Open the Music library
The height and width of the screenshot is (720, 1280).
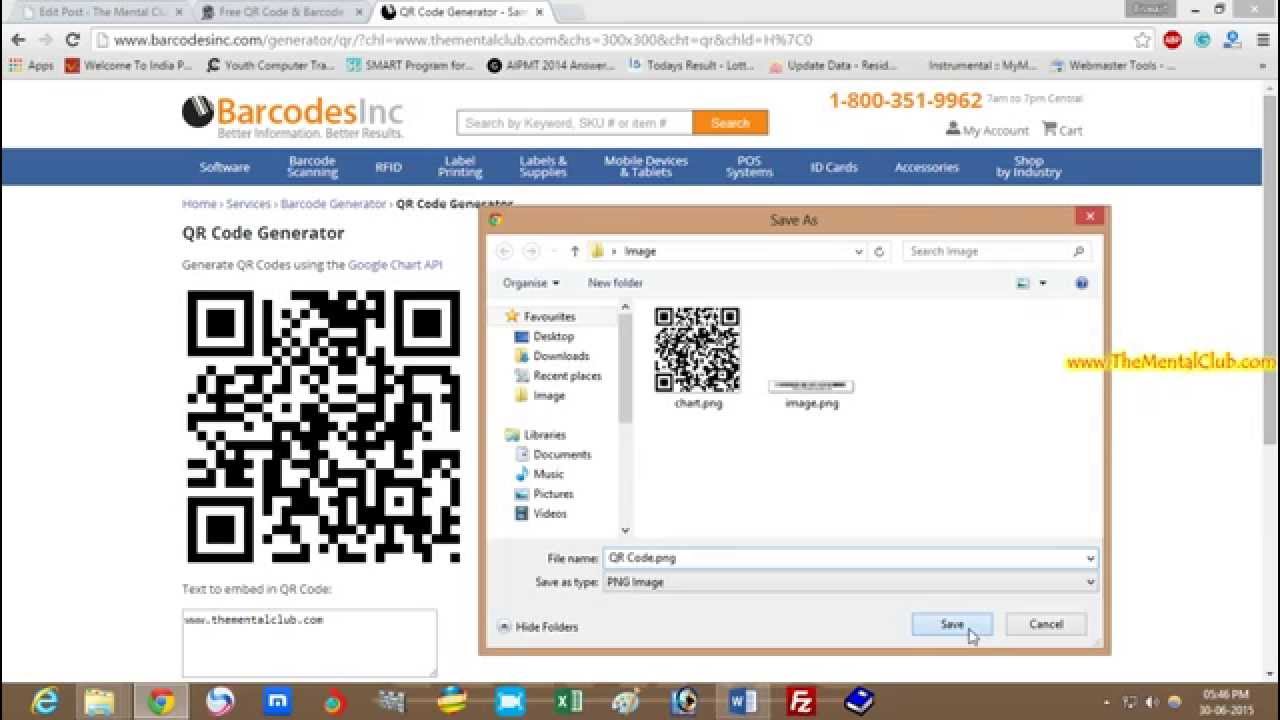pos(548,474)
